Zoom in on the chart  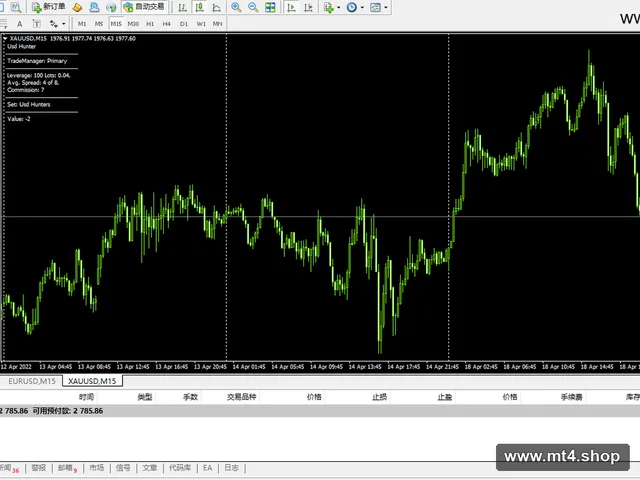point(236,7)
